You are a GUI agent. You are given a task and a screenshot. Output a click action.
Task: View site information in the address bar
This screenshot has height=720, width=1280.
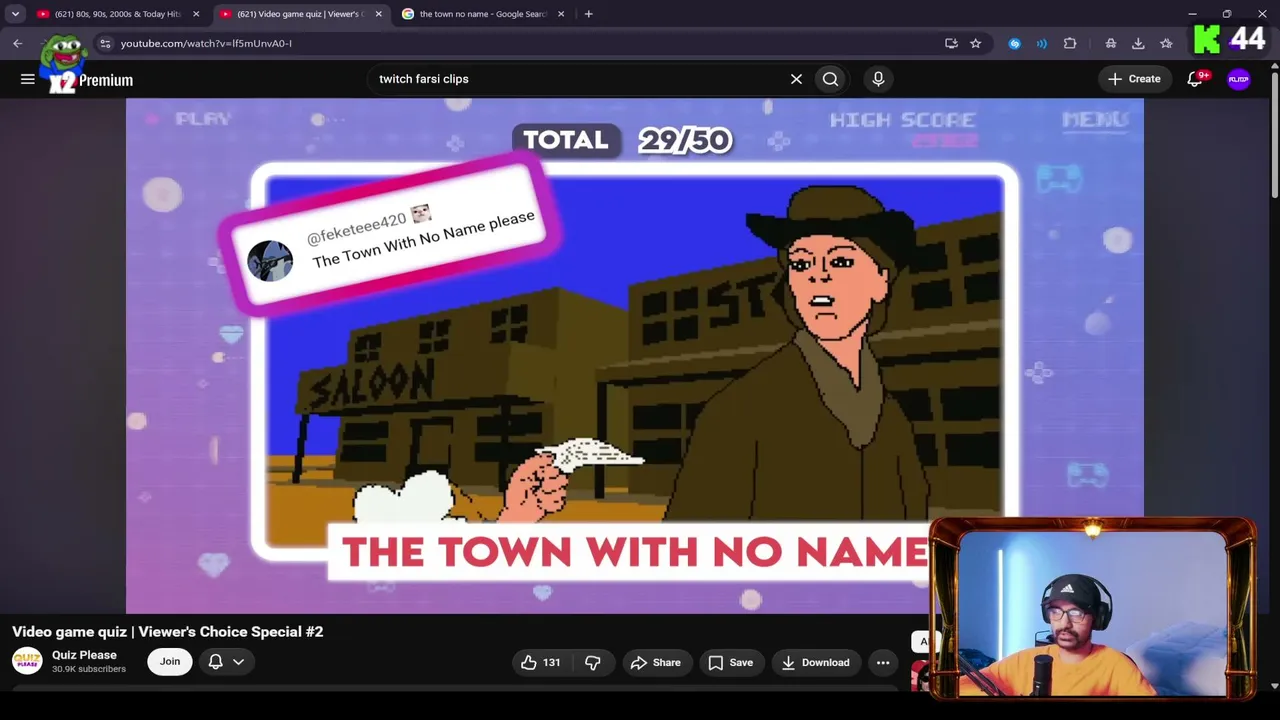(x=105, y=43)
